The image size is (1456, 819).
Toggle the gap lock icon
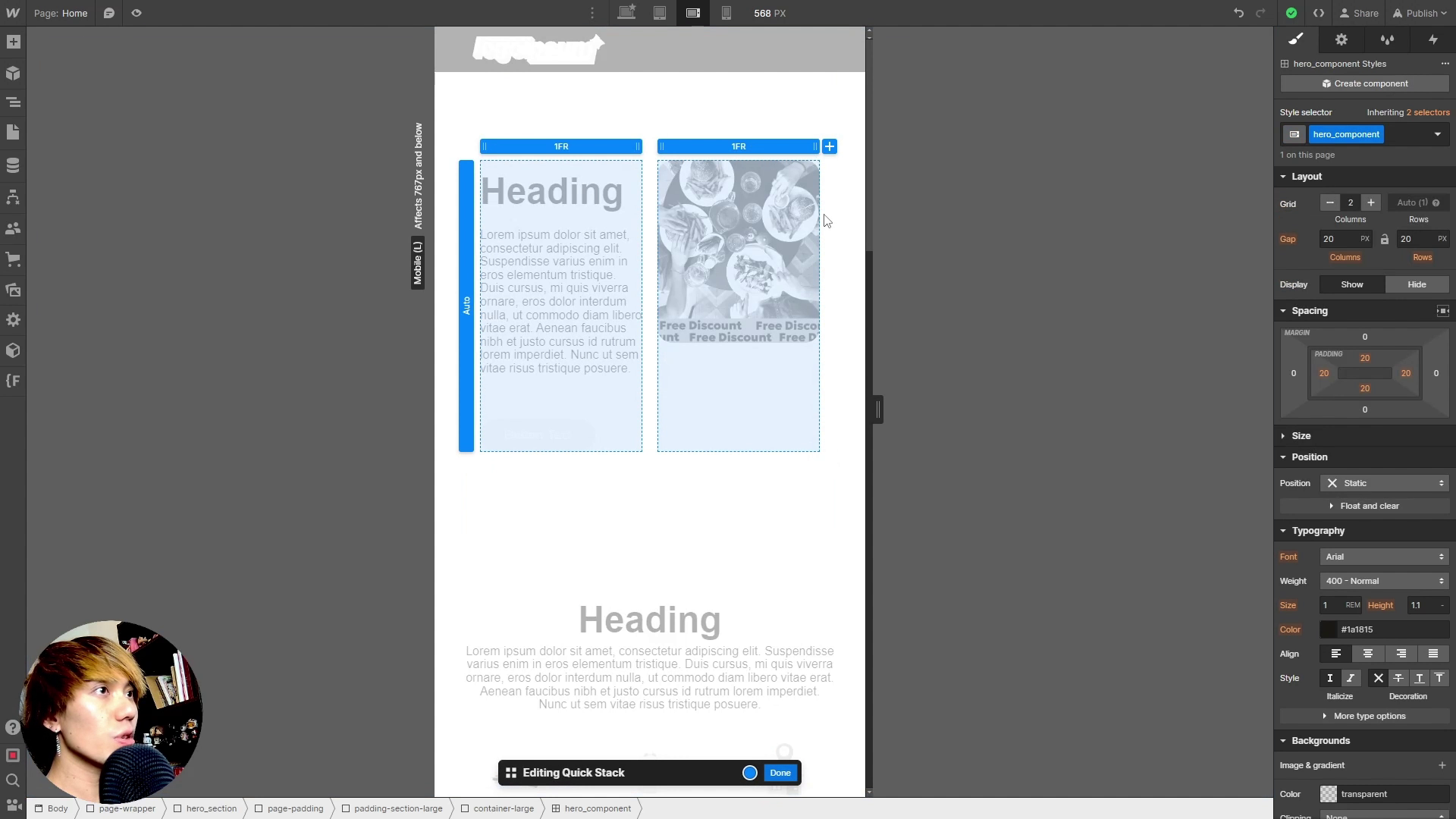1384,239
